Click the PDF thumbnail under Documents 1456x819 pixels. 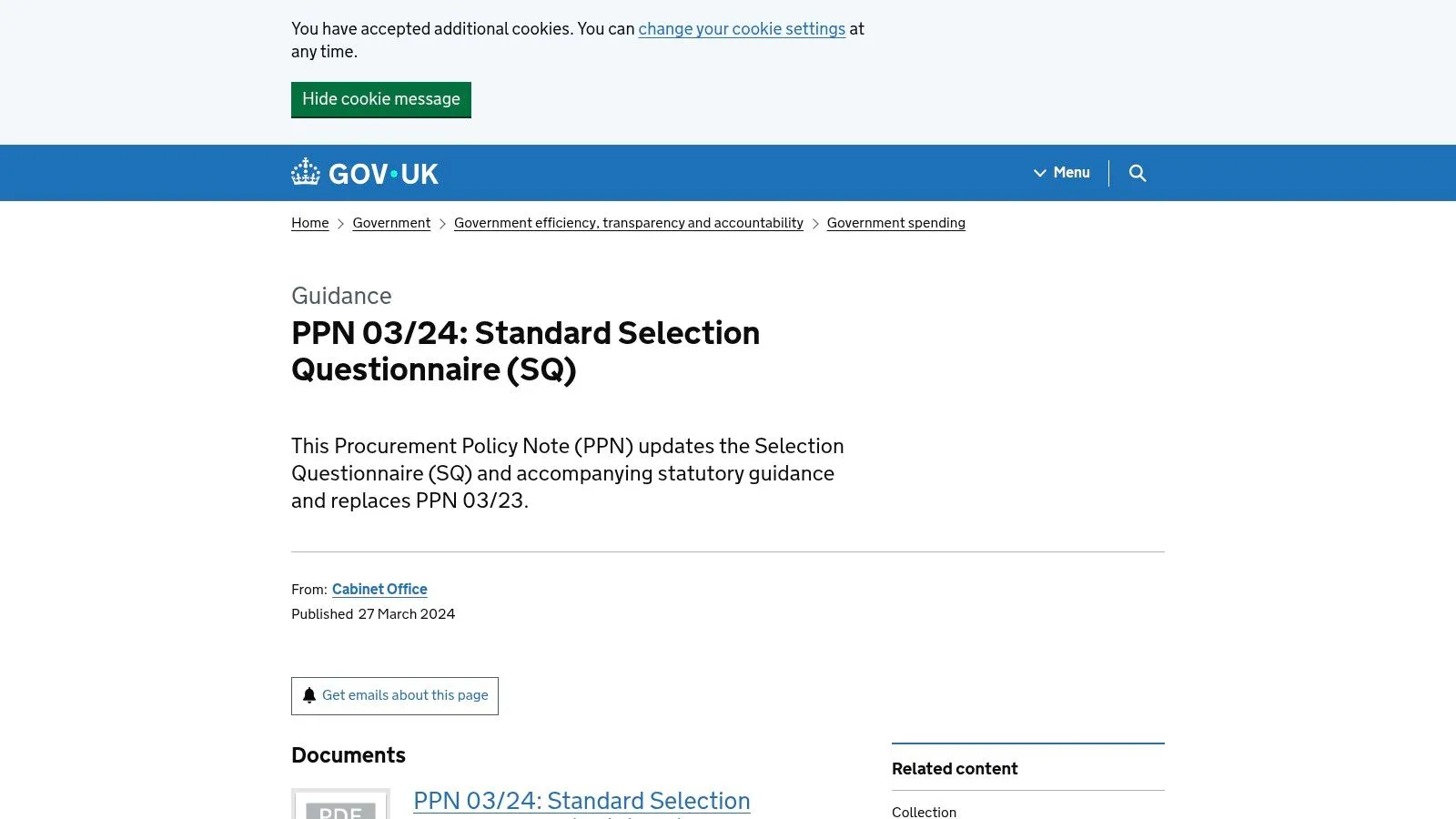340,805
